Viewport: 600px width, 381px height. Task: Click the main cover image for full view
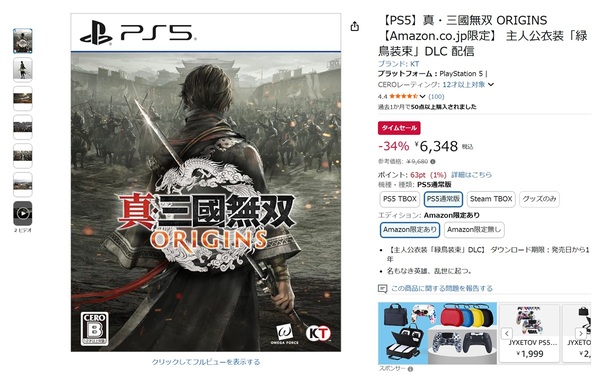[206, 182]
